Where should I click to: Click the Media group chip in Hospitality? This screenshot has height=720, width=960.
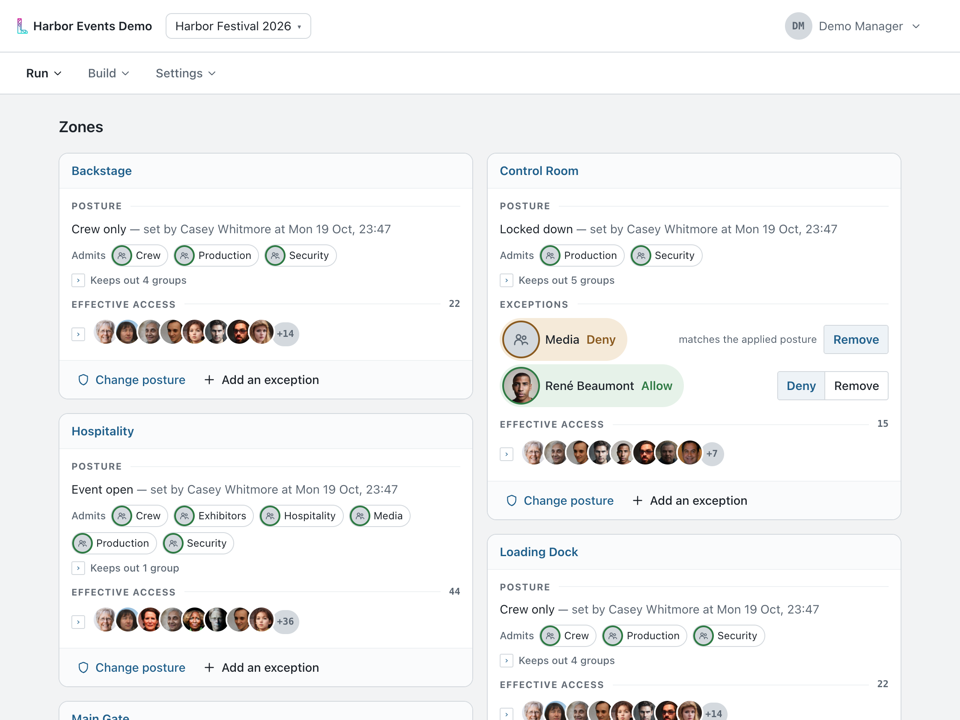[x=380, y=516]
